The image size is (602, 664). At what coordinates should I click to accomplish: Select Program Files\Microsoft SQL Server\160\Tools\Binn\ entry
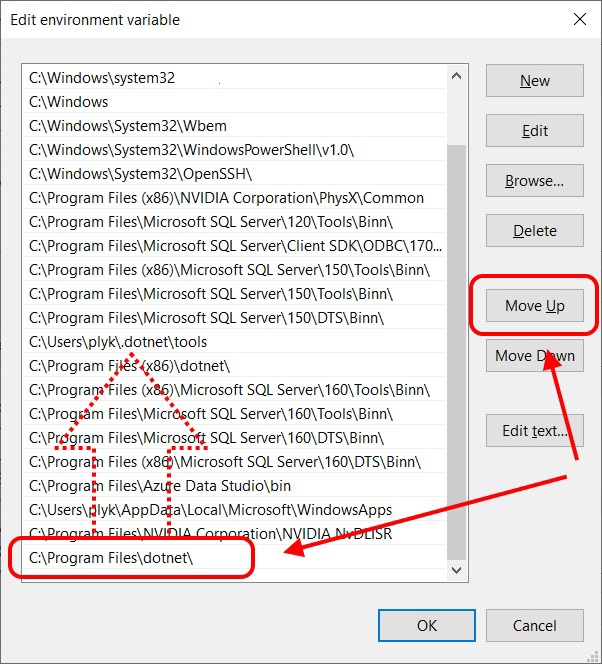tap(235, 414)
